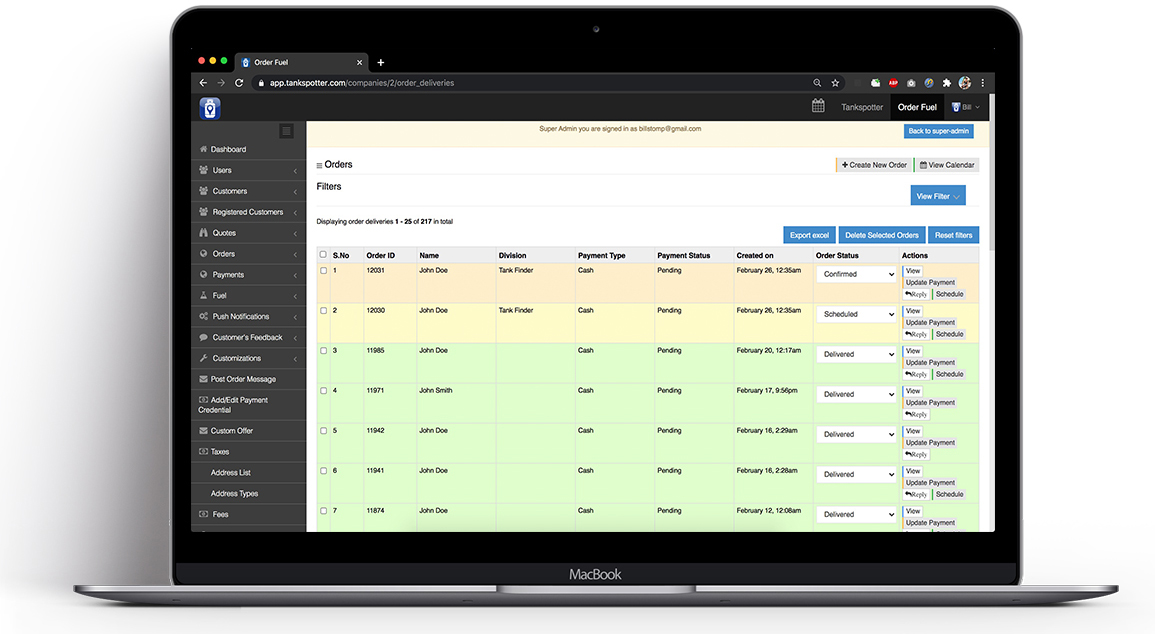The image size is (1155, 634).
Task: Click the Export excel button
Action: pyautogui.click(x=809, y=235)
